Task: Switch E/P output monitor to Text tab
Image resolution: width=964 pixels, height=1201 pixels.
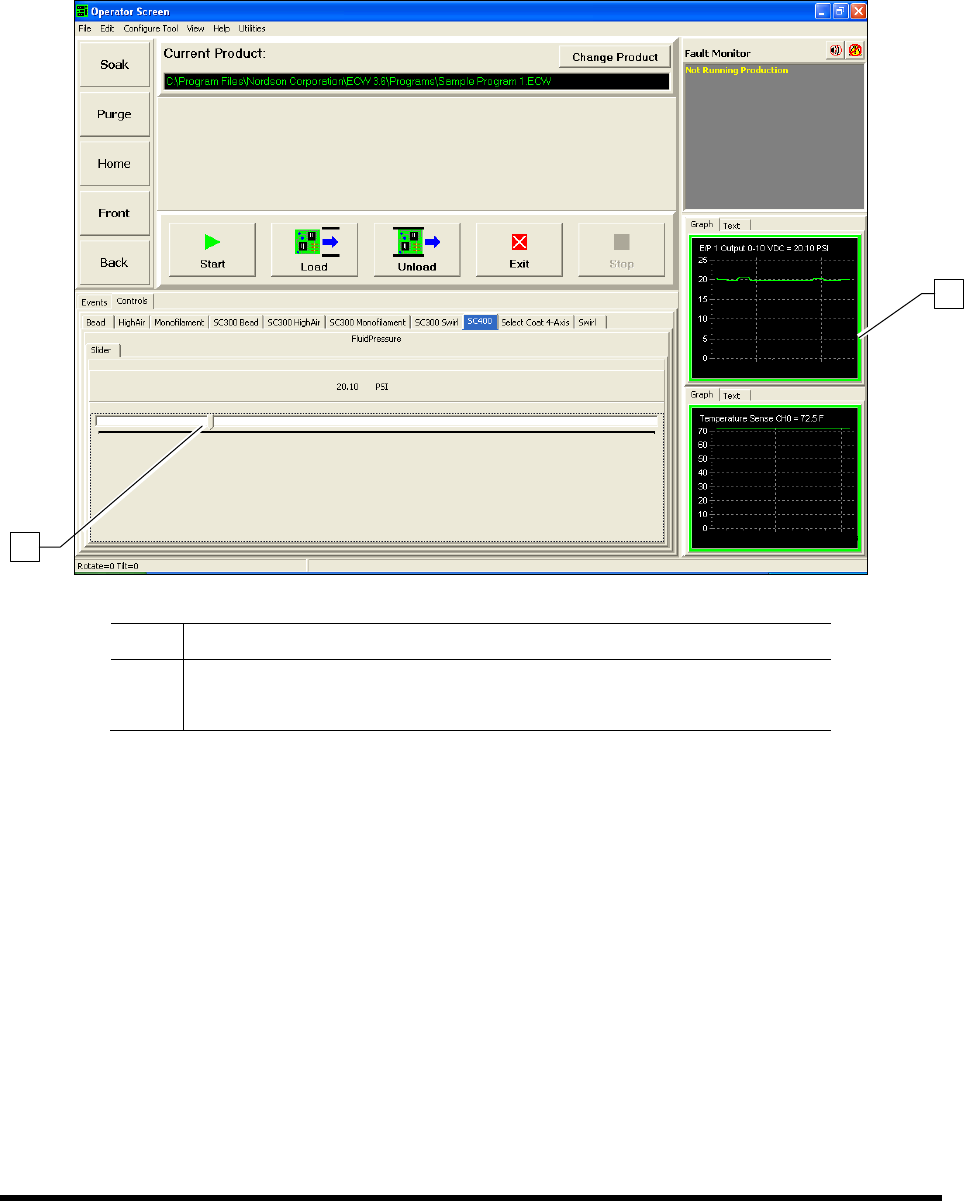Action: click(732, 225)
